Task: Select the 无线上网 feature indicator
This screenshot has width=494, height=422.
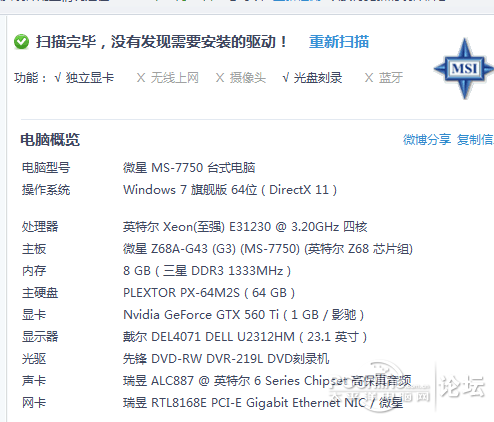Action: pos(168,78)
